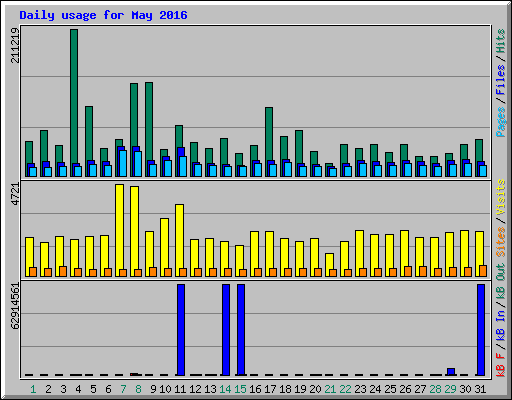Click the 211219 hits axis value
Viewport: 512px width, 400px height.
pos(15,45)
